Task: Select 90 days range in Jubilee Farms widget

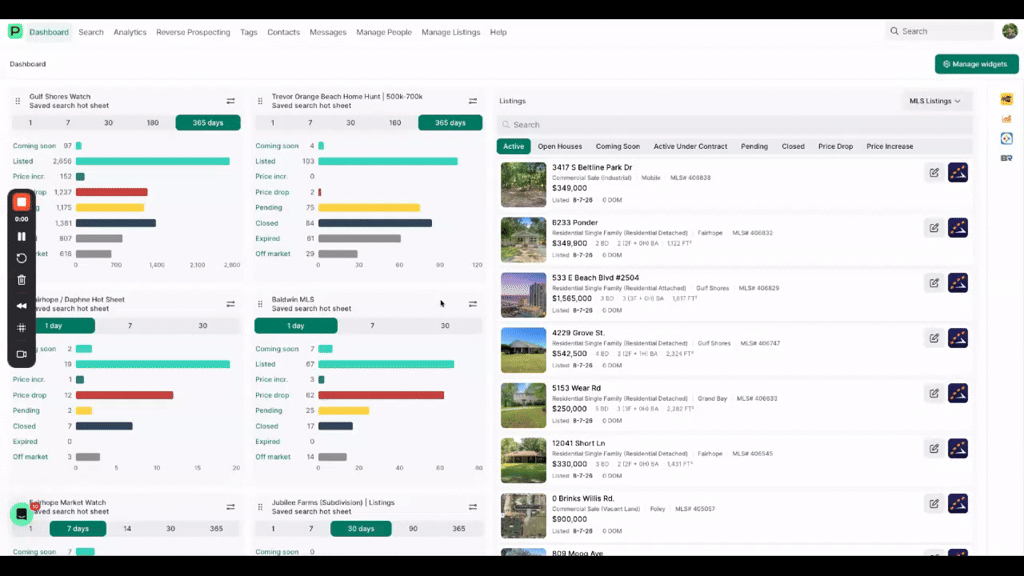Action: click(413, 529)
